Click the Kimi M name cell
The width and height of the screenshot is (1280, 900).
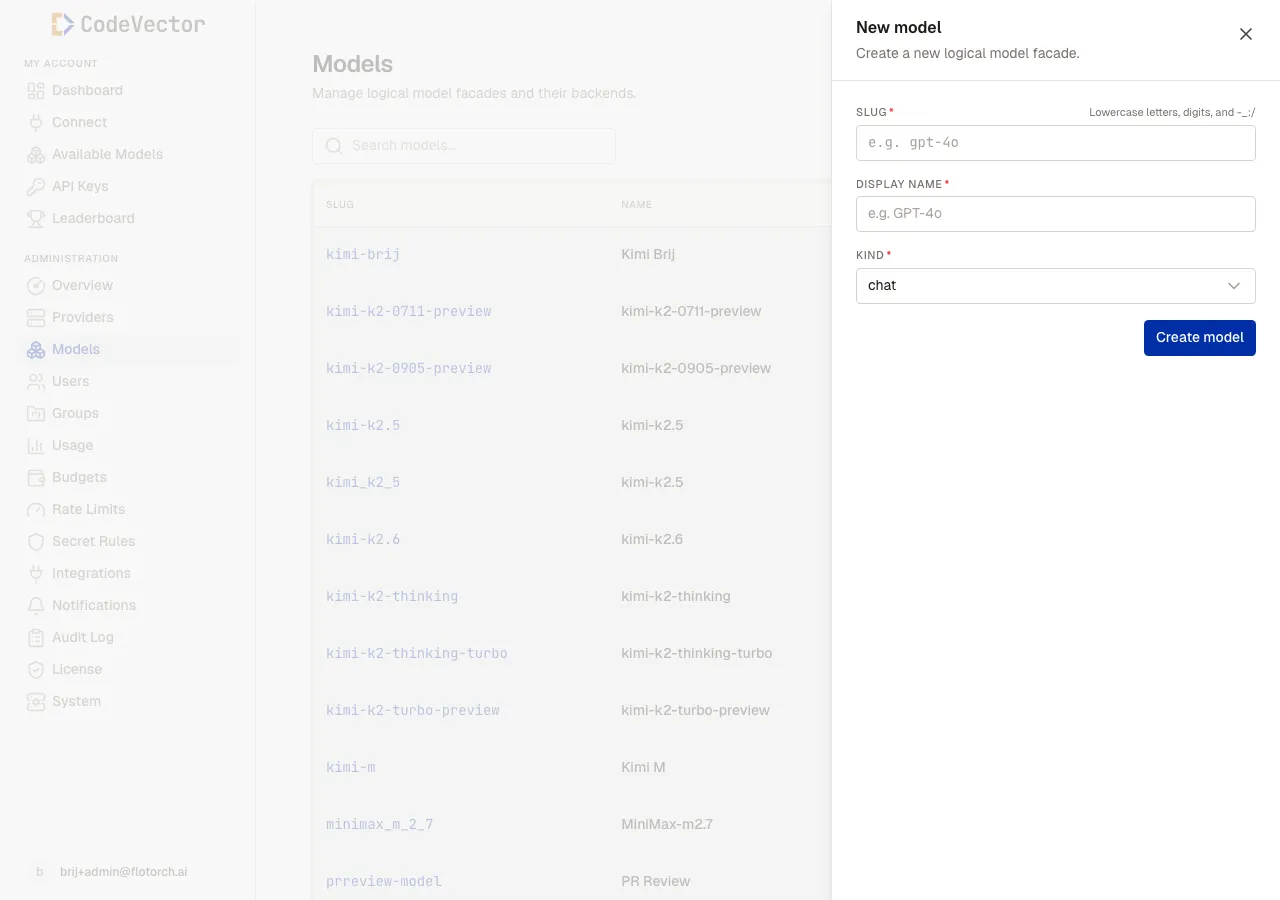pos(643,767)
